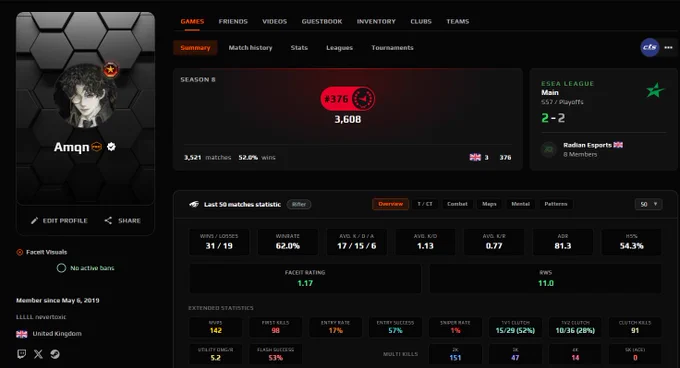The width and height of the screenshot is (680, 368).
Task: Open the Inventory tab
Action: 376,21
